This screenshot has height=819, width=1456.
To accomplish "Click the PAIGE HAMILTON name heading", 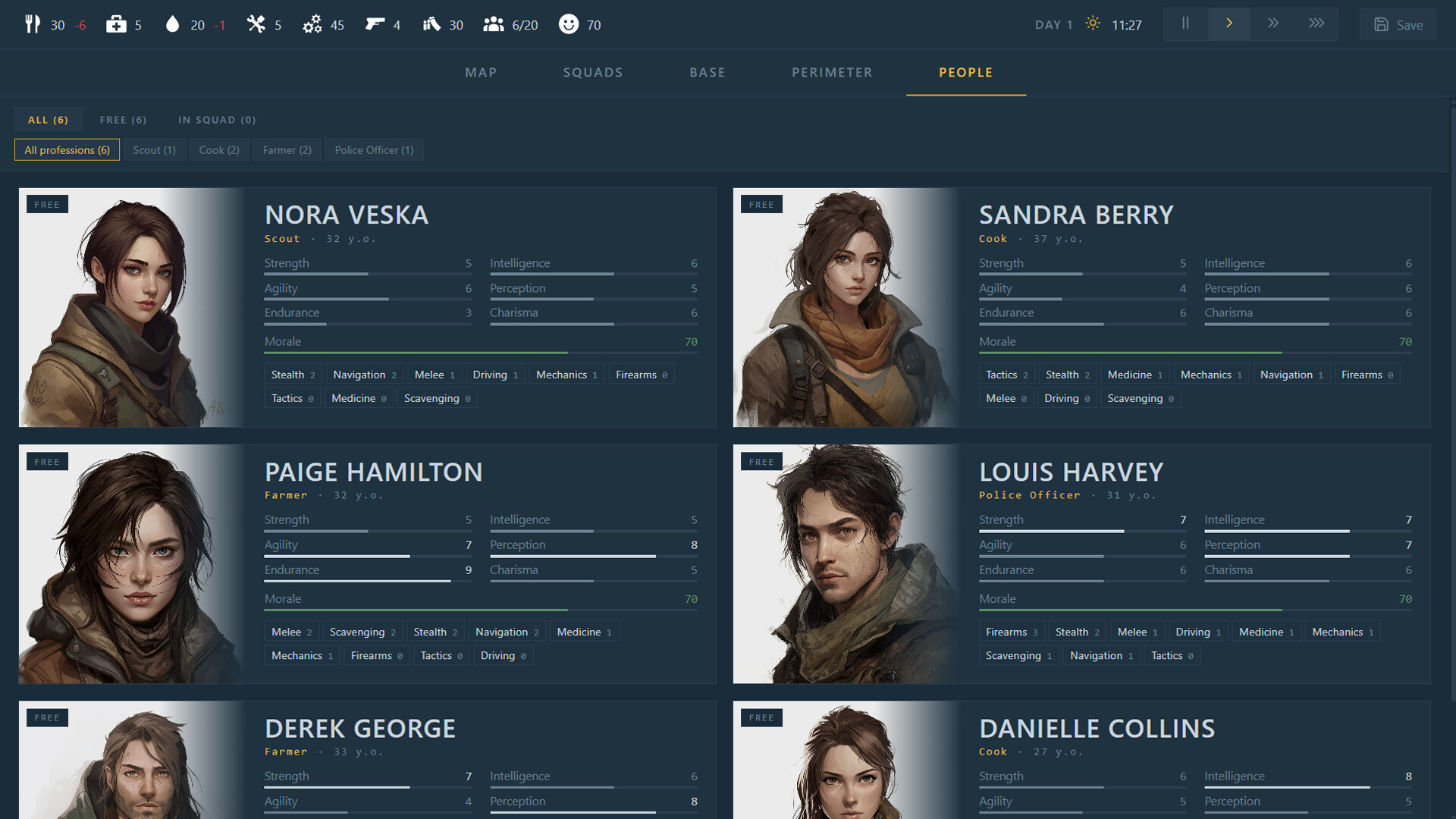I will 373,472.
